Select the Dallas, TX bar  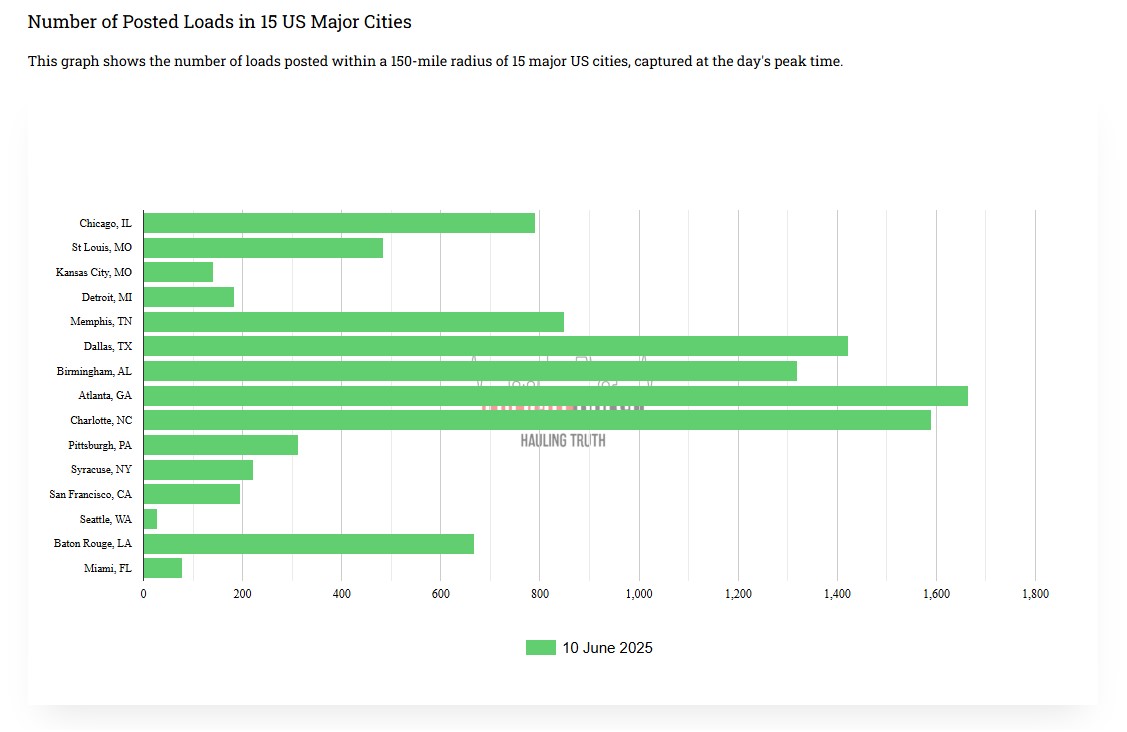(x=495, y=346)
